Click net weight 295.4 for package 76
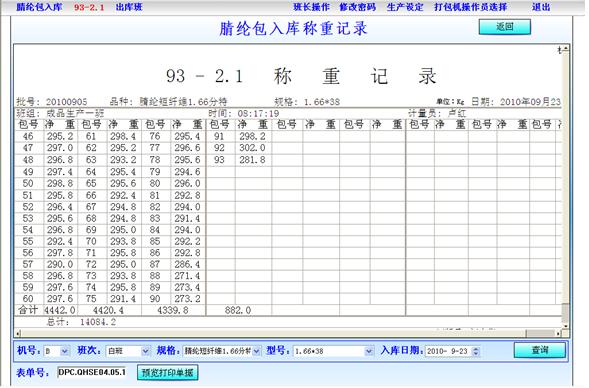Screen dimensions: 589x388 (x=187, y=136)
